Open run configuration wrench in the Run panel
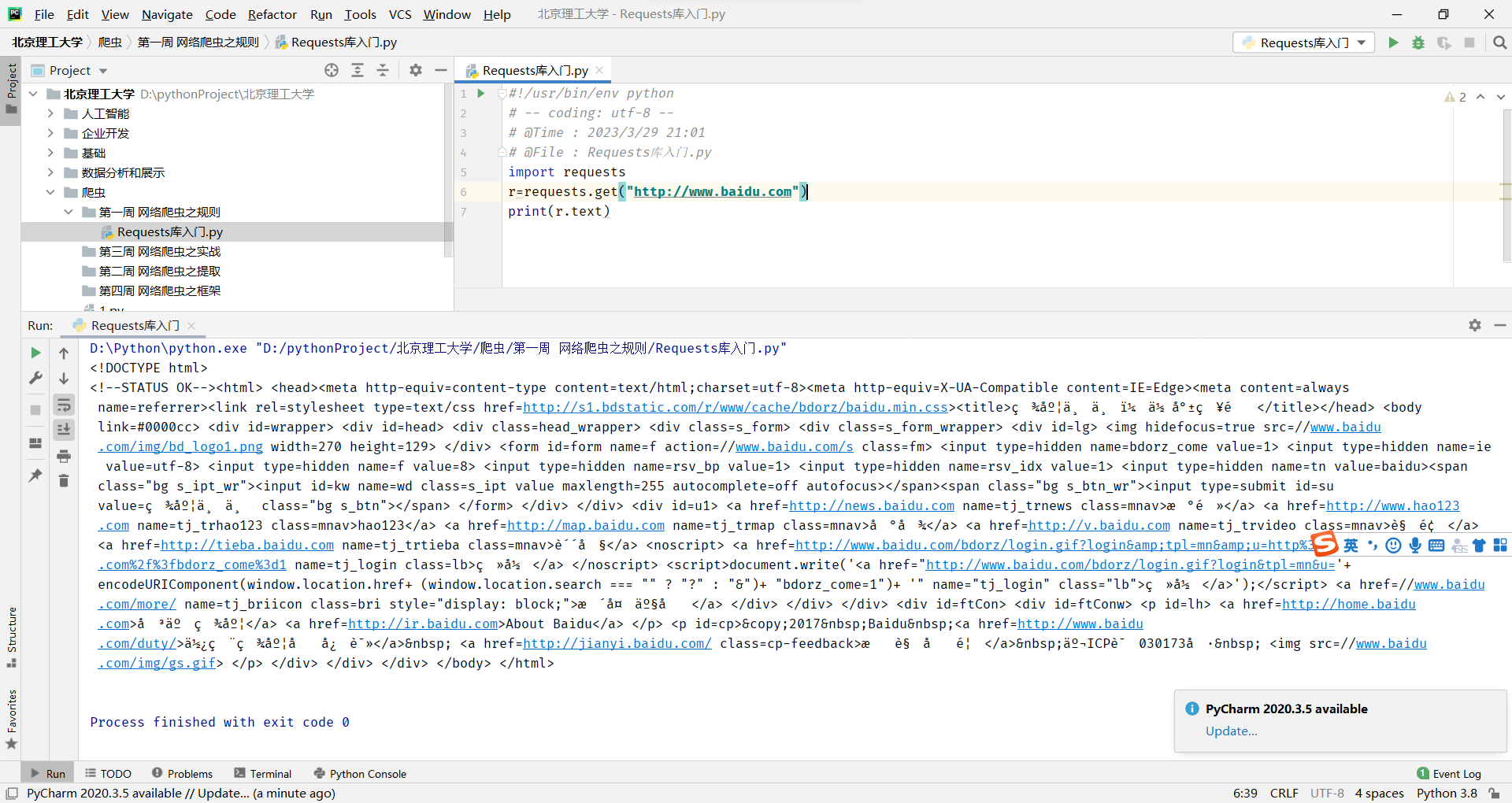Image resolution: width=1512 pixels, height=803 pixels. pyautogui.click(x=35, y=379)
